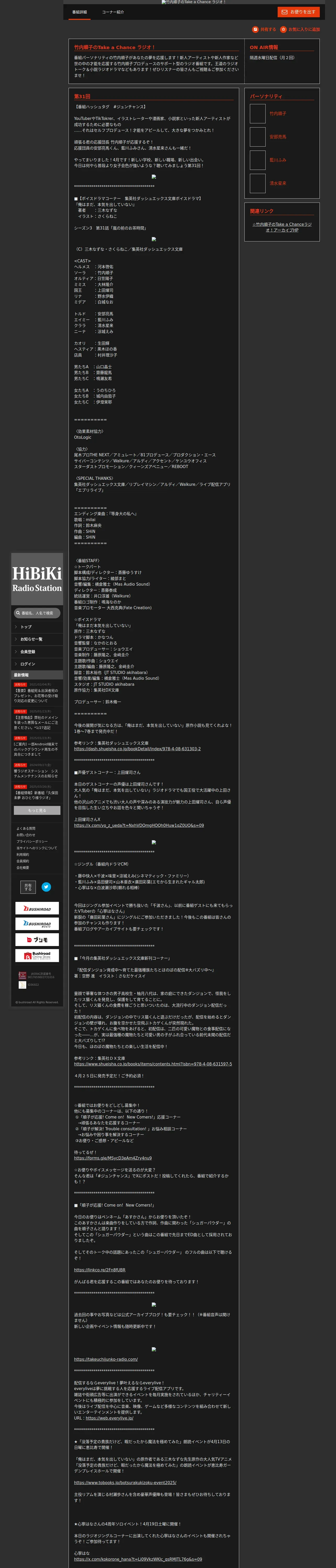Open the x.com/kokorone_hana link
Viewport: 336px width, 1568px height.
[138, 1559]
